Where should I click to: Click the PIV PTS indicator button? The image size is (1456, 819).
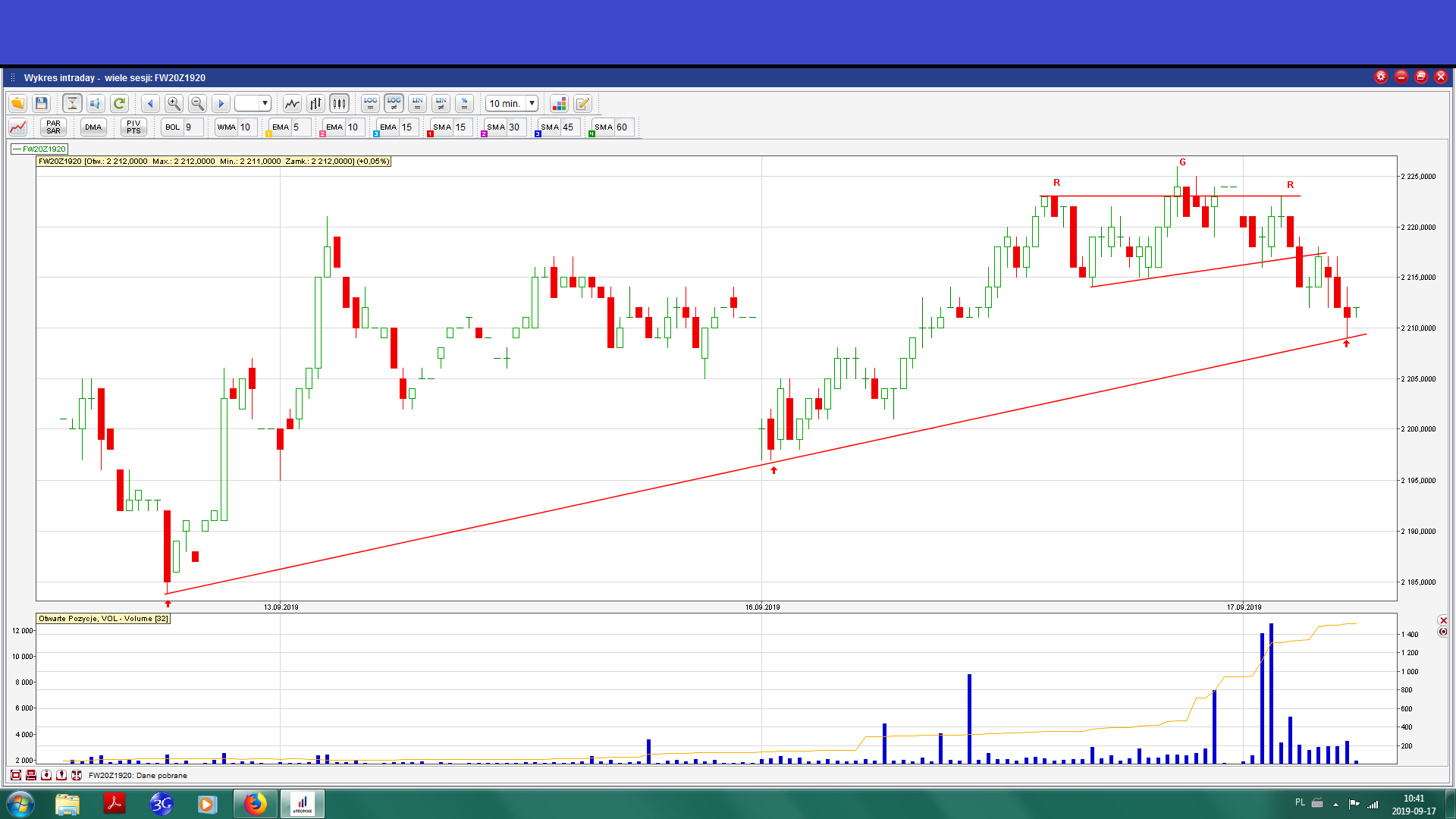pos(133,127)
